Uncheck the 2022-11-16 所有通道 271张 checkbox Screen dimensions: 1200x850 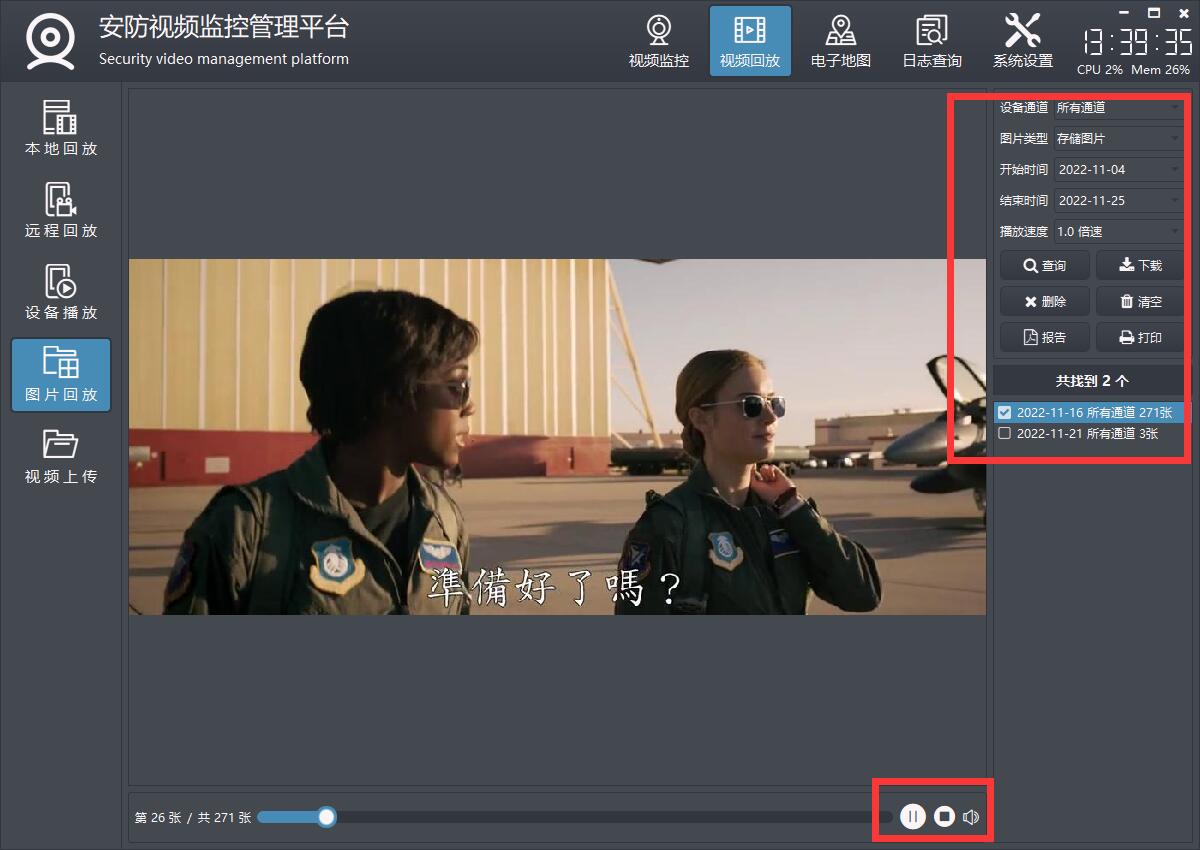1005,412
